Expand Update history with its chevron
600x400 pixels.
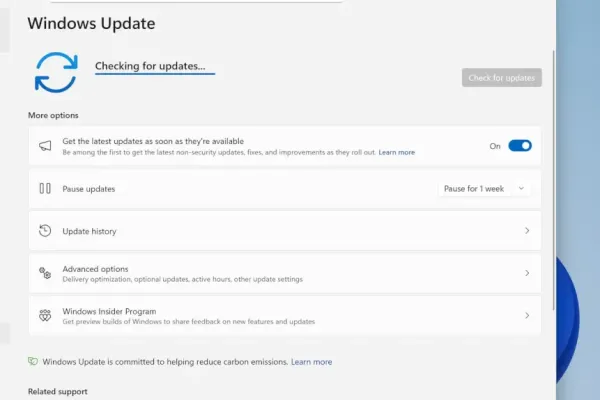[527, 231]
